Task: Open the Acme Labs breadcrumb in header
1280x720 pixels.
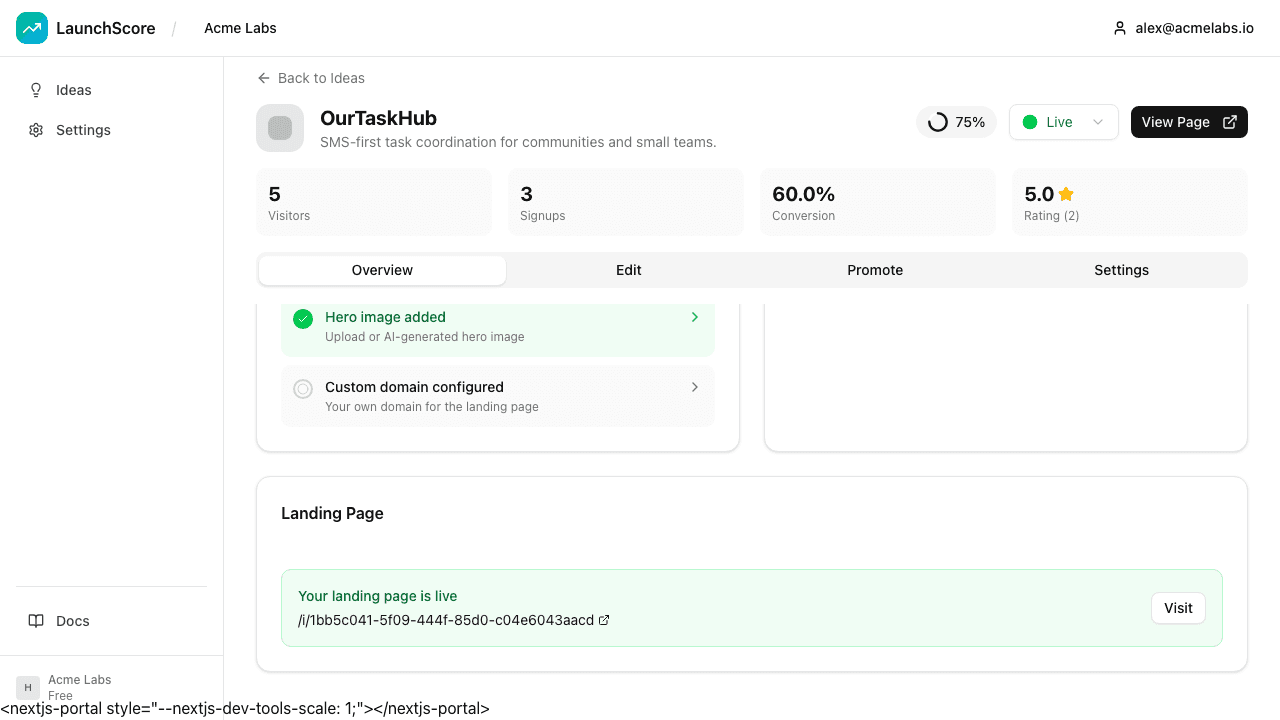Action: coord(240,28)
